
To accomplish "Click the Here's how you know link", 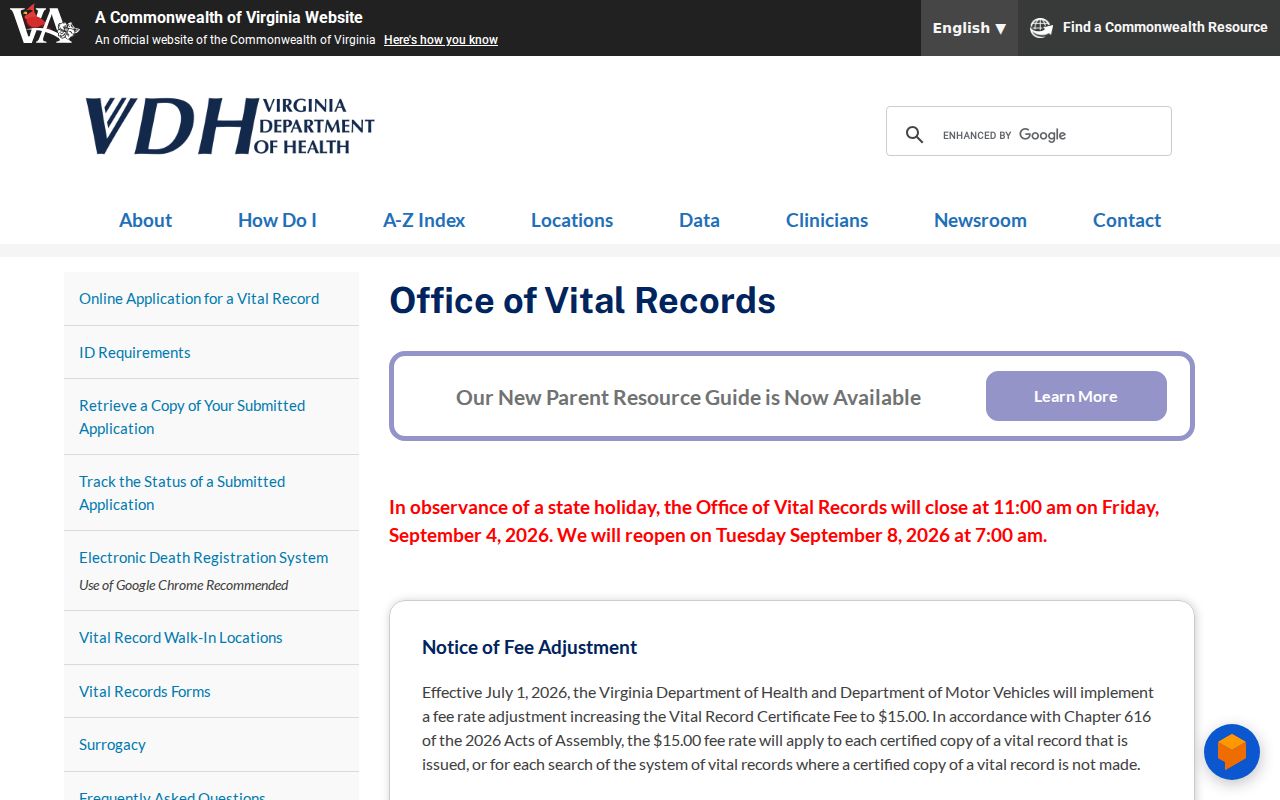I will pyautogui.click(x=441, y=40).
